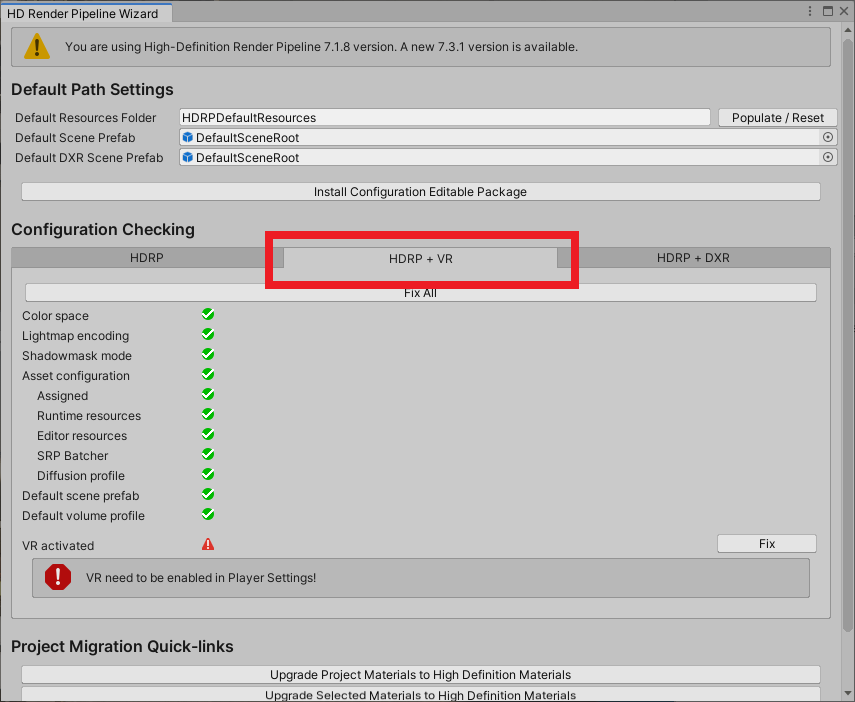Click Fix button for VR activated
This screenshot has width=855, height=702.
click(x=767, y=544)
